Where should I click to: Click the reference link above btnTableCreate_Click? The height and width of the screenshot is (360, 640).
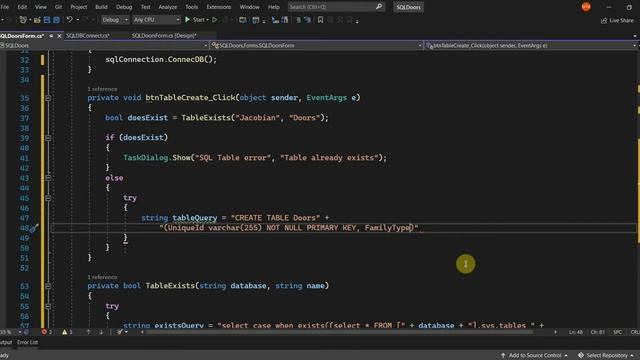tap(102, 89)
